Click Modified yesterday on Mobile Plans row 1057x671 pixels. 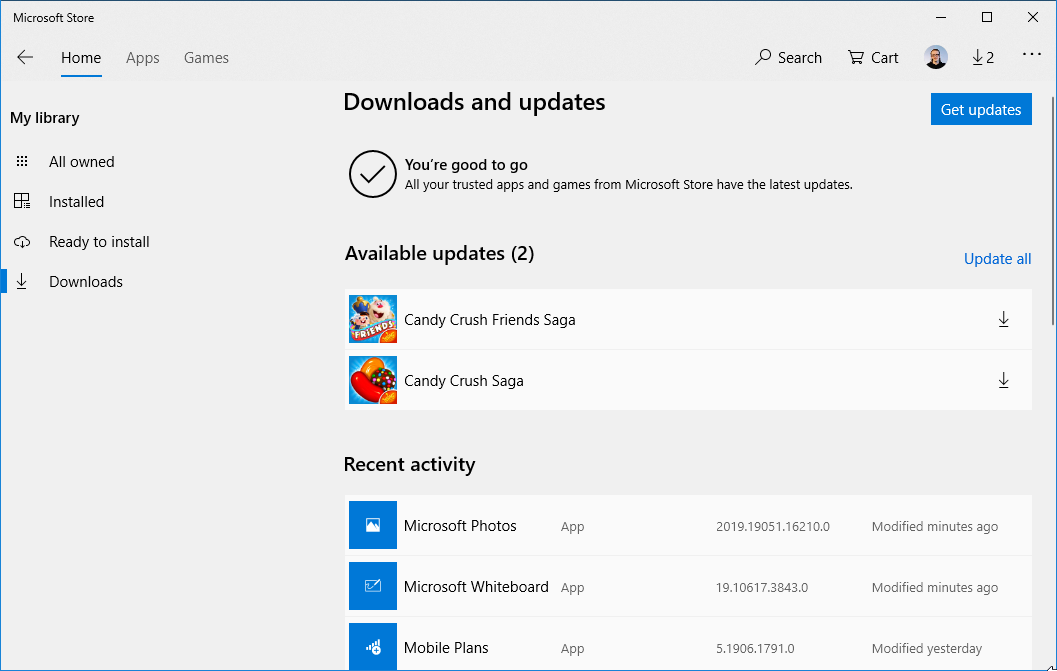[926, 649]
